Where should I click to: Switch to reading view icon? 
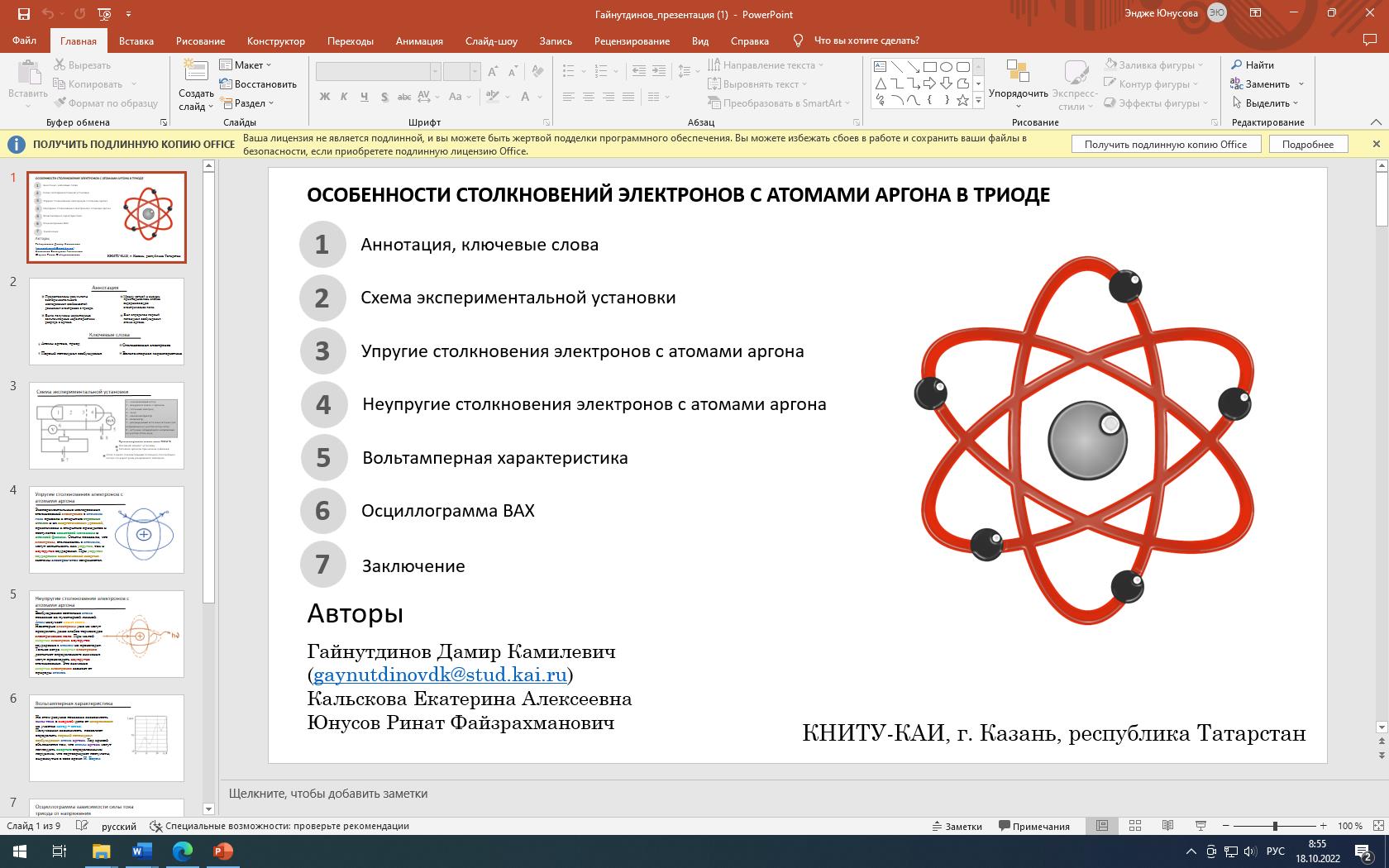tap(1167, 826)
